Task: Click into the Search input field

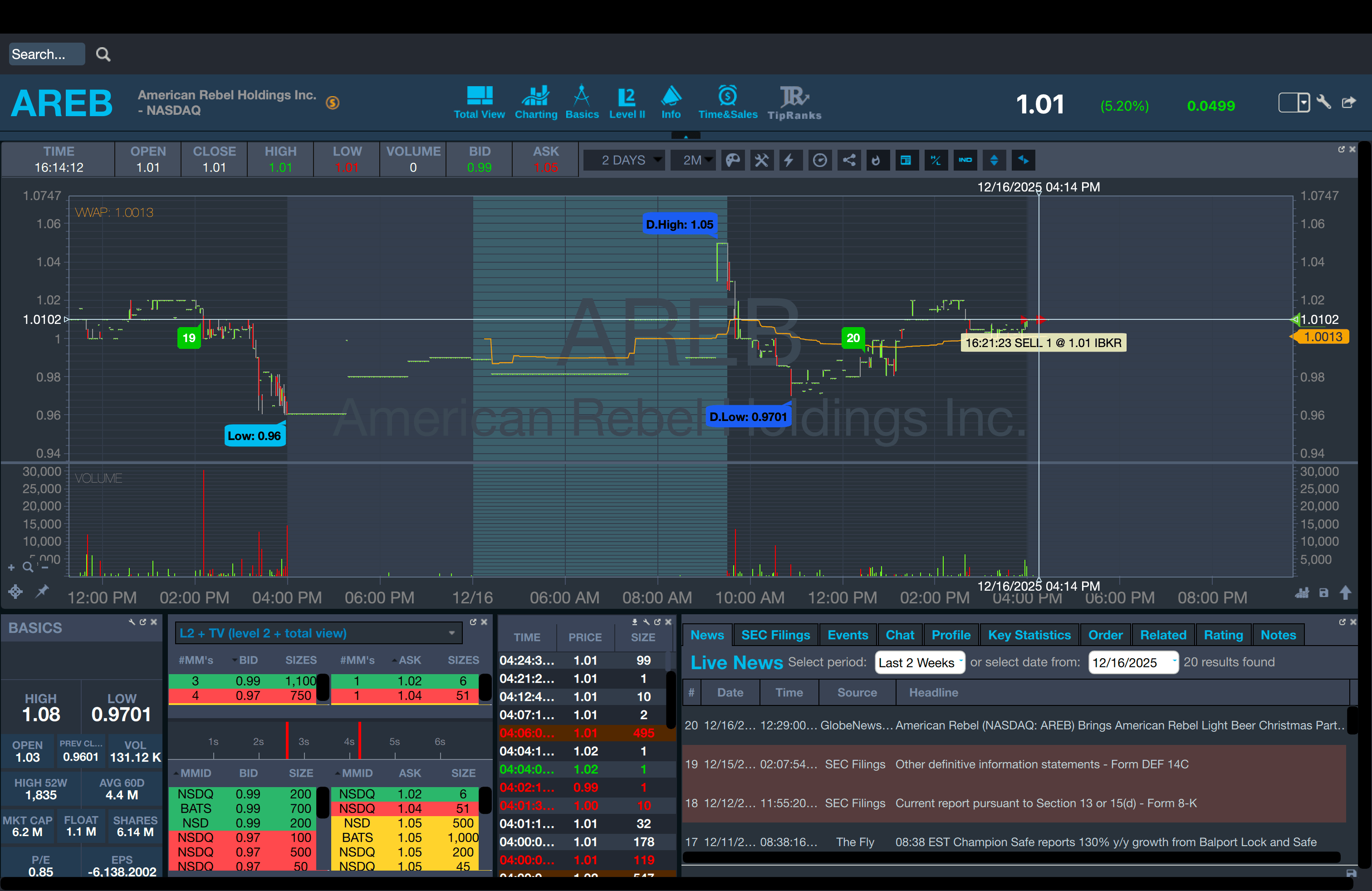Action: (x=46, y=54)
